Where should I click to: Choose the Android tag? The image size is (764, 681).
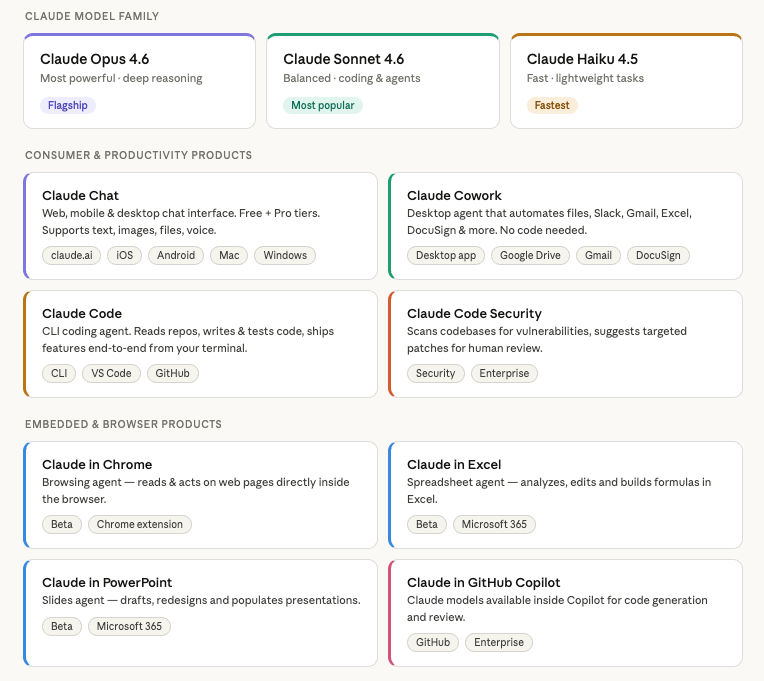coord(176,255)
